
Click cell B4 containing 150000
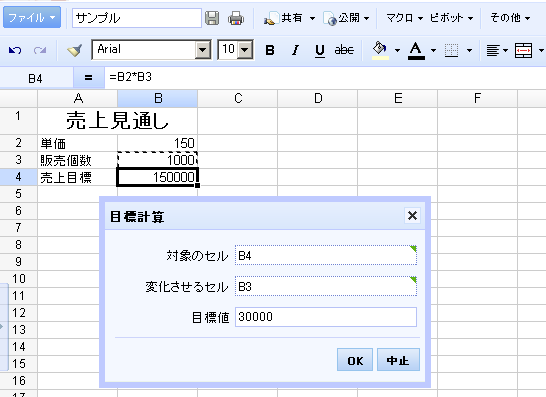[x=158, y=177]
